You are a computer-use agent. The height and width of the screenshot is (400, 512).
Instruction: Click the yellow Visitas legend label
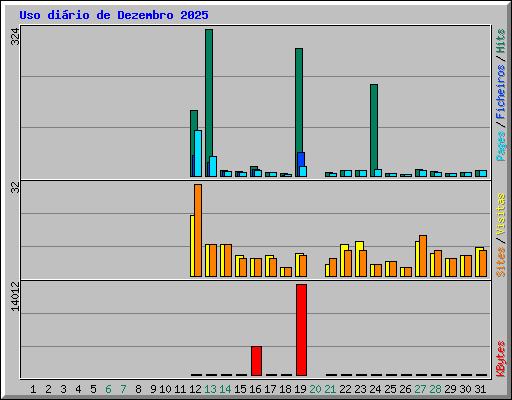point(500,214)
